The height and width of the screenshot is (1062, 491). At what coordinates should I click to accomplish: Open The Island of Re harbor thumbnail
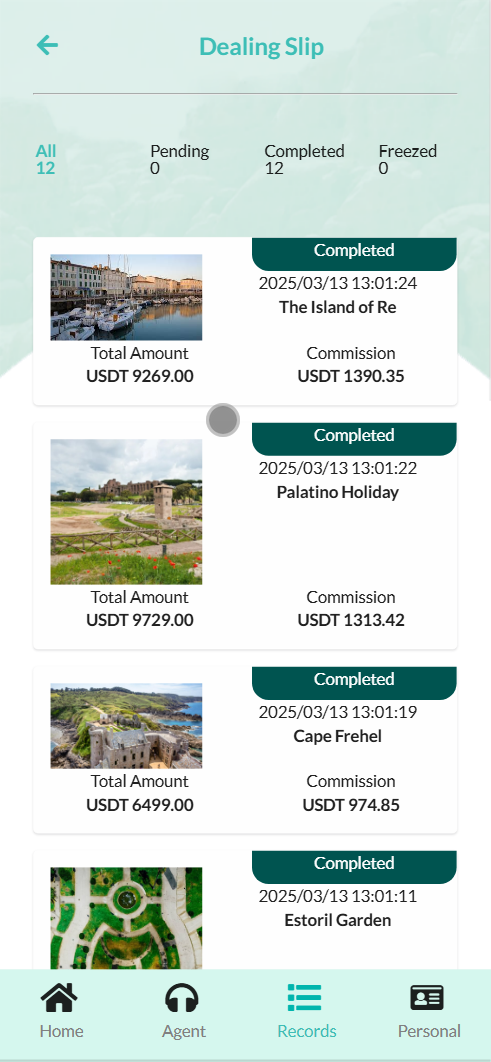tap(126, 297)
